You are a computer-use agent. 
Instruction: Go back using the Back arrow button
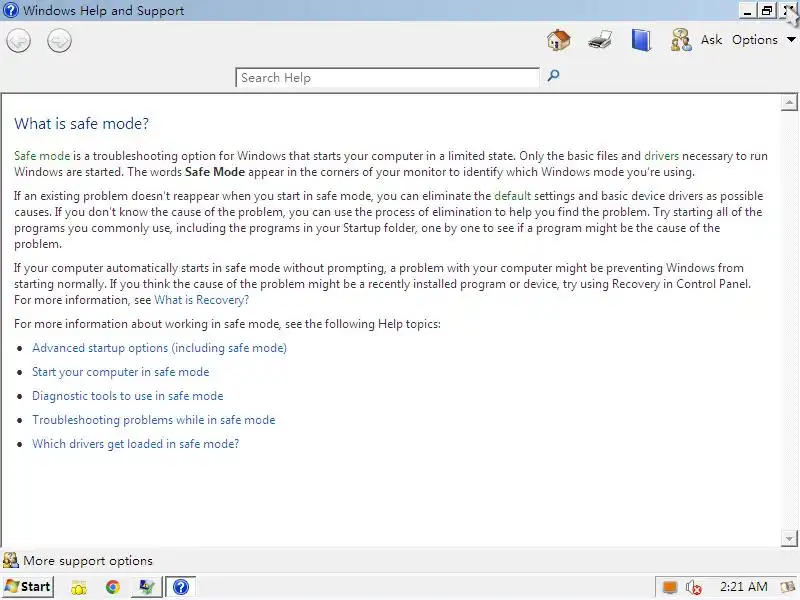pos(18,41)
